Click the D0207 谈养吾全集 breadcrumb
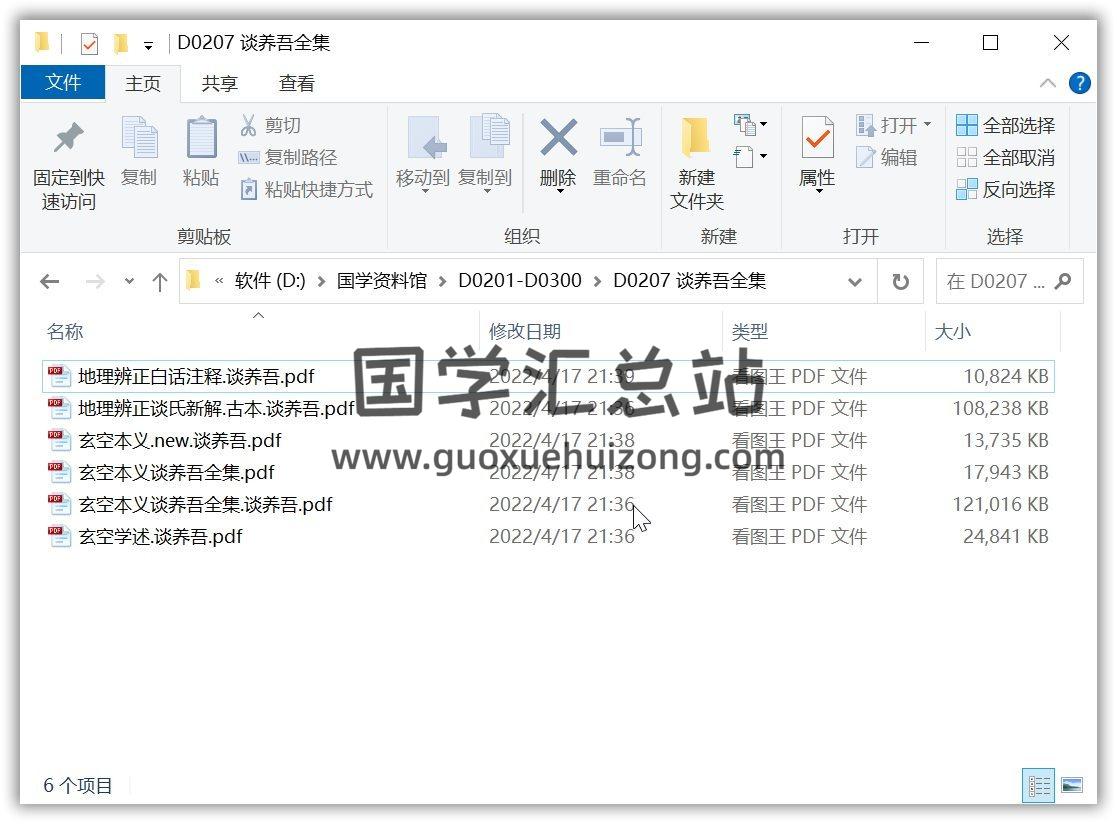 click(690, 281)
